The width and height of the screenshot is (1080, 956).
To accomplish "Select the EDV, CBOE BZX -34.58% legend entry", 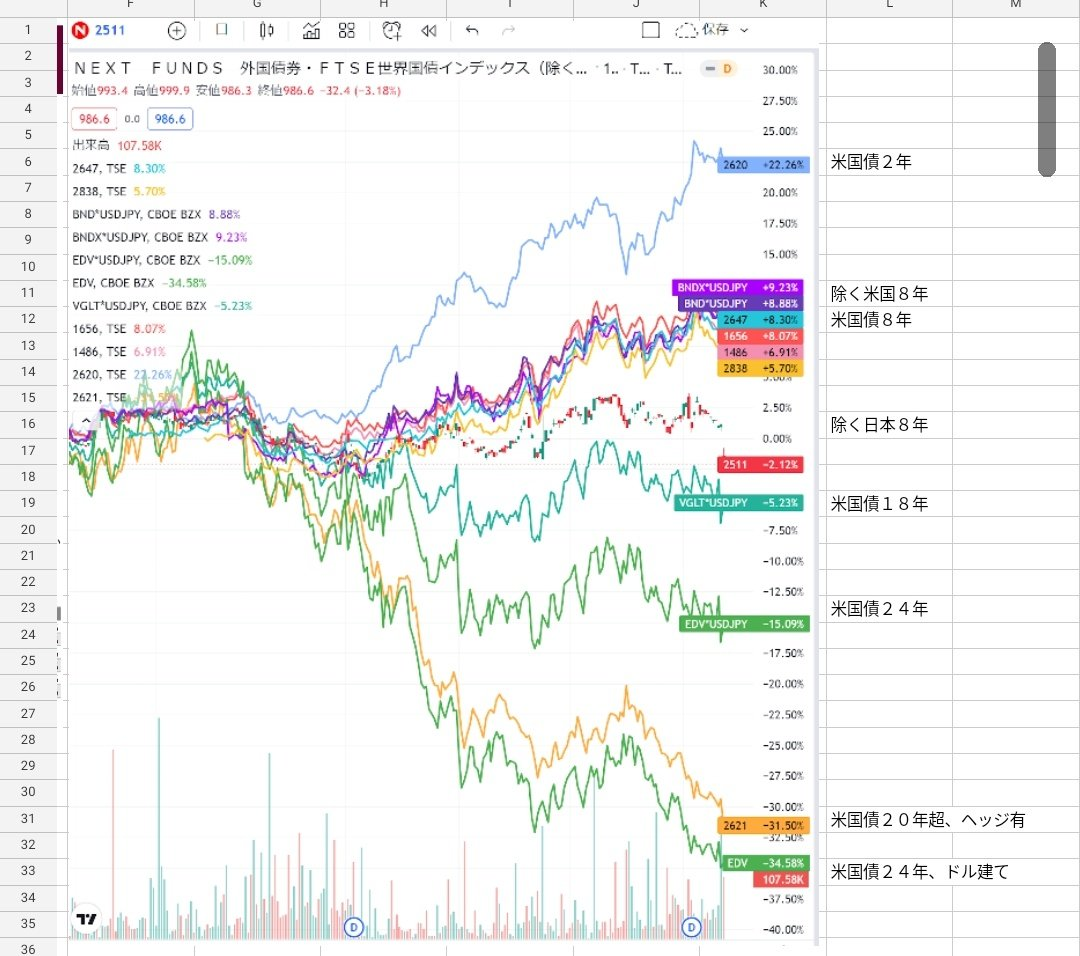I will coord(139,283).
